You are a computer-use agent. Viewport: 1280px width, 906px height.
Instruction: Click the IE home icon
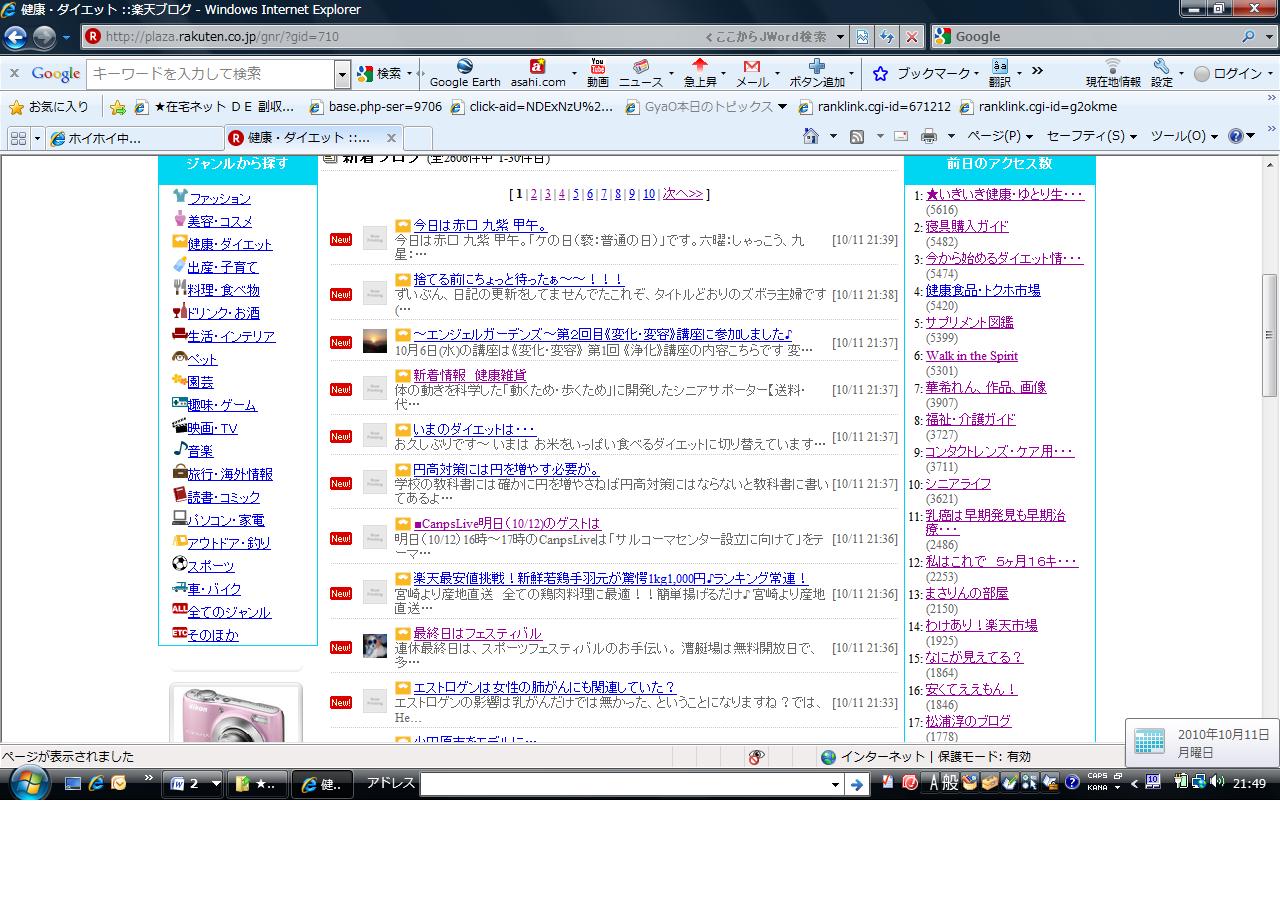point(811,136)
